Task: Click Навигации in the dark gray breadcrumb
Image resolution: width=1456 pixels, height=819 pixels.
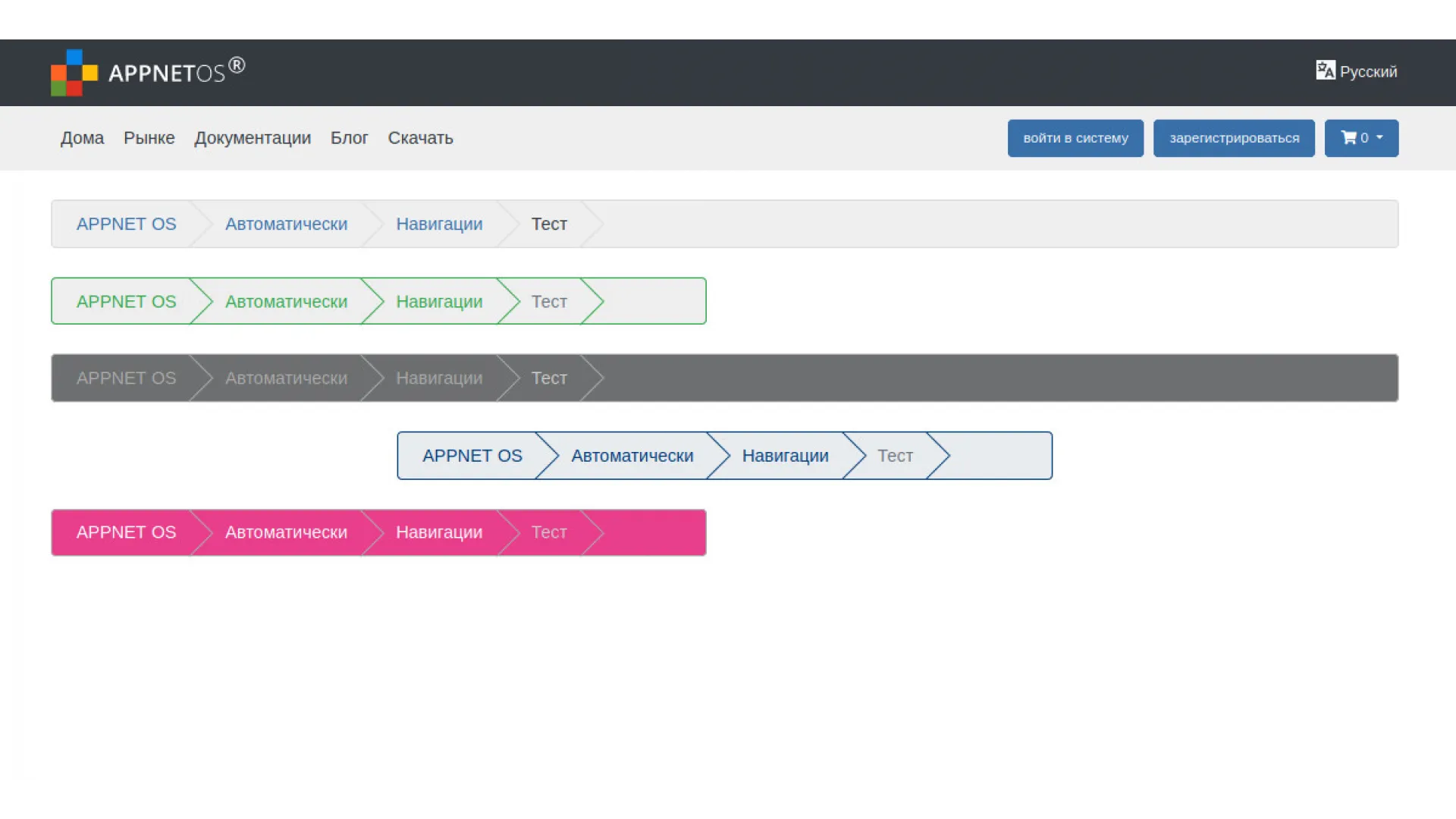Action: pos(439,378)
